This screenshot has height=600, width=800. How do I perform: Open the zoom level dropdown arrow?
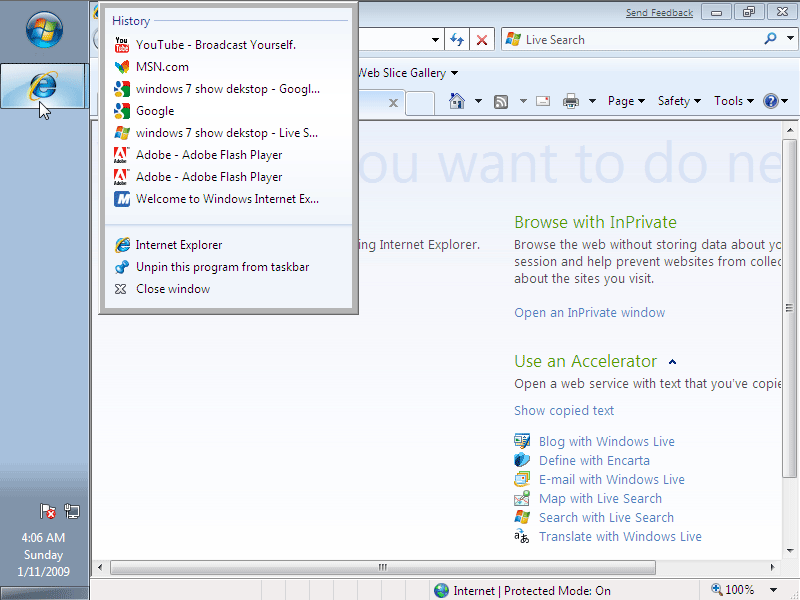(773, 590)
